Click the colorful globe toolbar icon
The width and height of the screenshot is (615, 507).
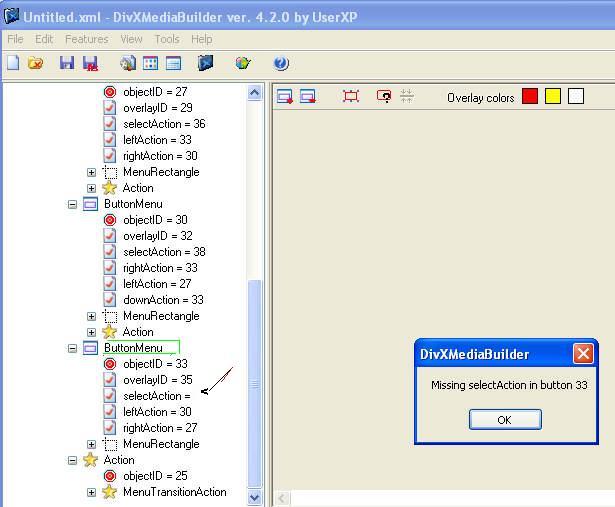243,63
